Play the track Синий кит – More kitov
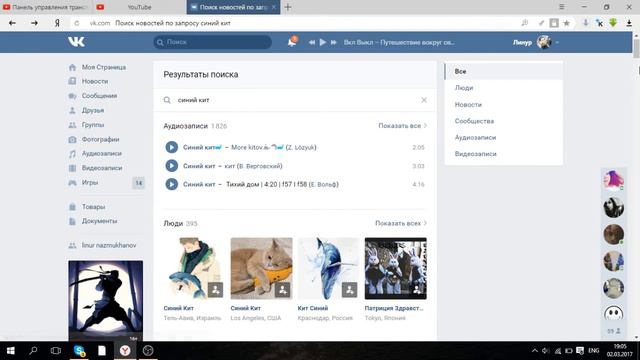640x360 pixels. tap(171, 147)
